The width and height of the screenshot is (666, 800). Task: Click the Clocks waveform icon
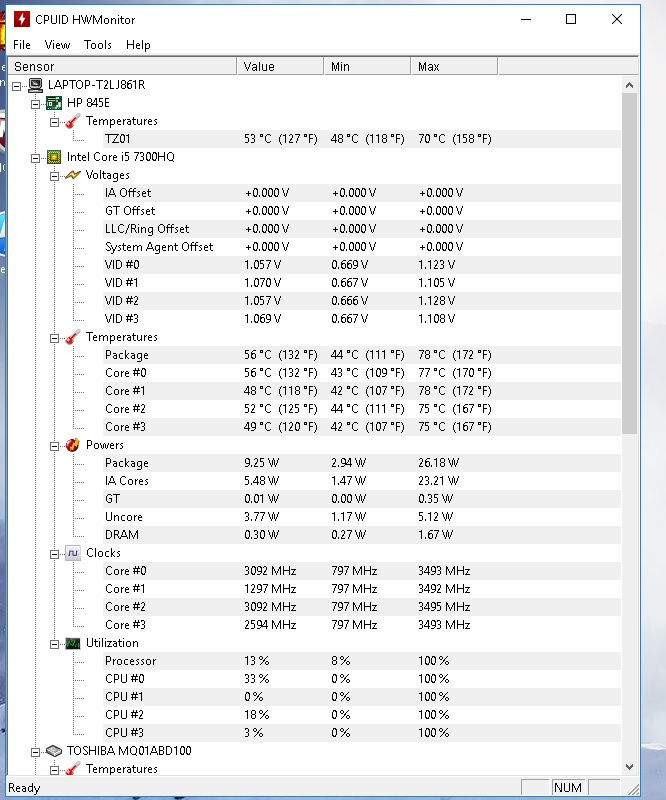coord(73,553)
